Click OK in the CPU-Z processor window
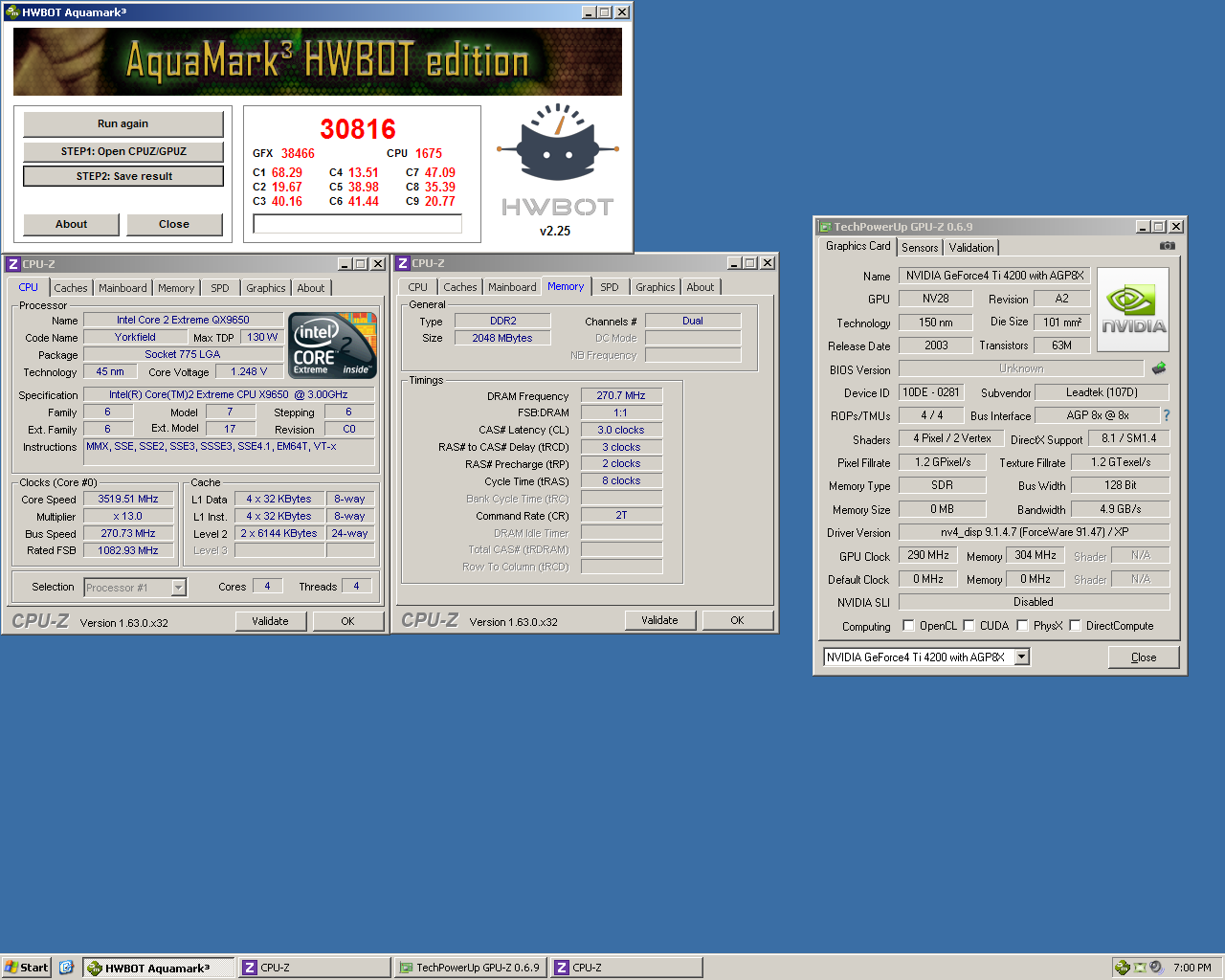The width and height of the screenshot is (1225, 980). (347, 621)
